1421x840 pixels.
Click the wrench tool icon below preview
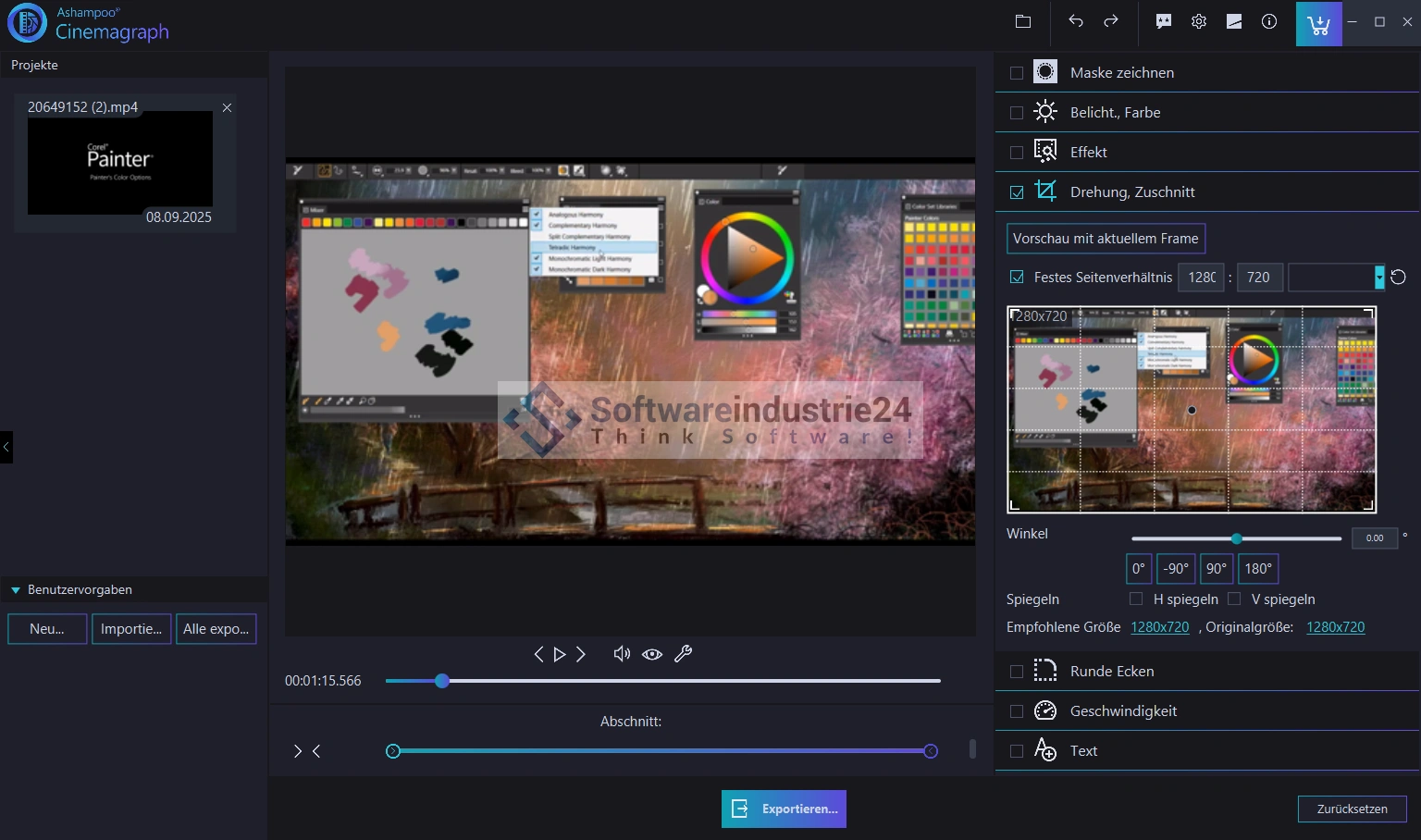684,654
